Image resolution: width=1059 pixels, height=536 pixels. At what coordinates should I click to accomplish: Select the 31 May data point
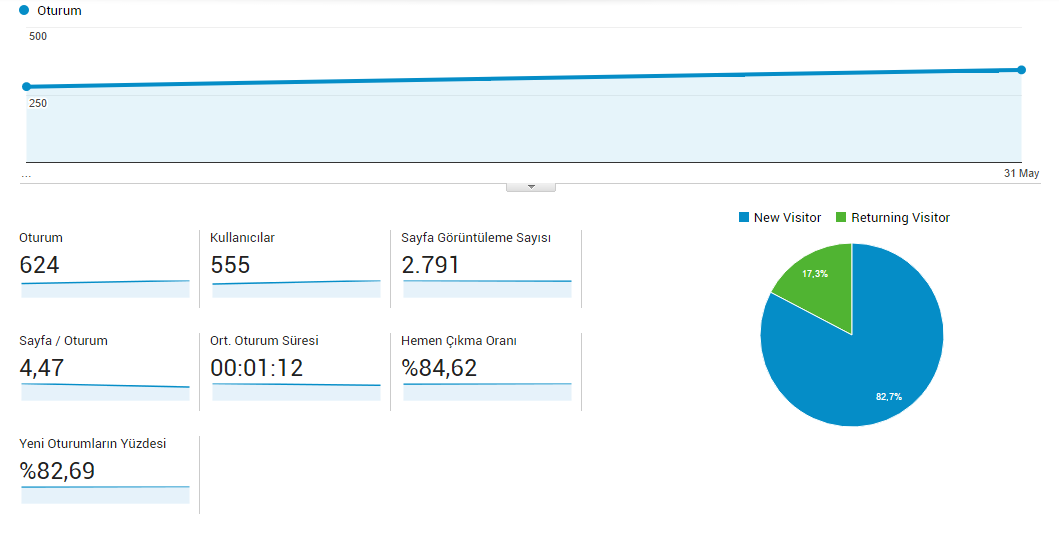click(1021, 70)
